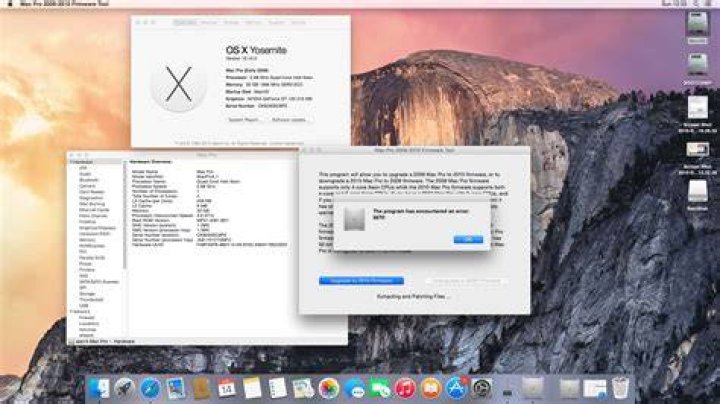Select the topmost hard drive desktop icon
Screen dimensions: 720x404
[x=697, y=24]
